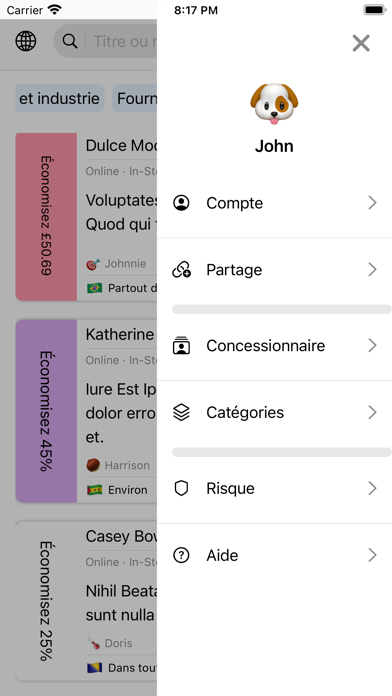
Task: Tap the dog avatar picture
Action: point(274,104)
